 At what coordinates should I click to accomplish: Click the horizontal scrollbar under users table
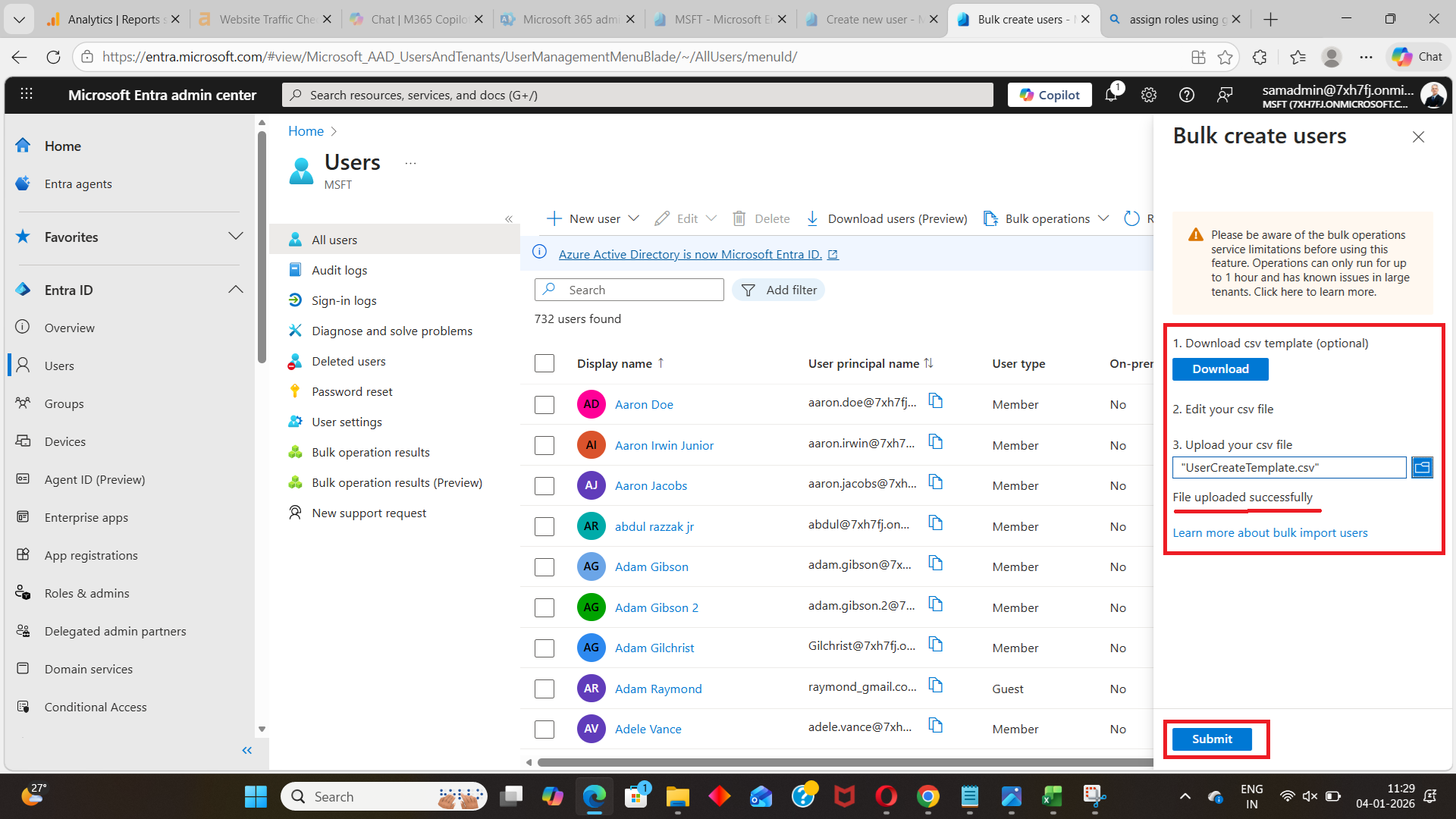[834, 762]
